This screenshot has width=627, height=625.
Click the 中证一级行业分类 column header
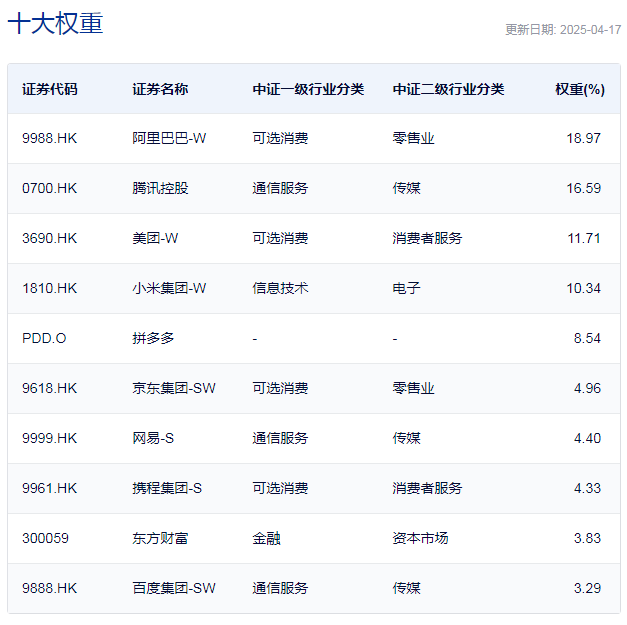point(308,89)
